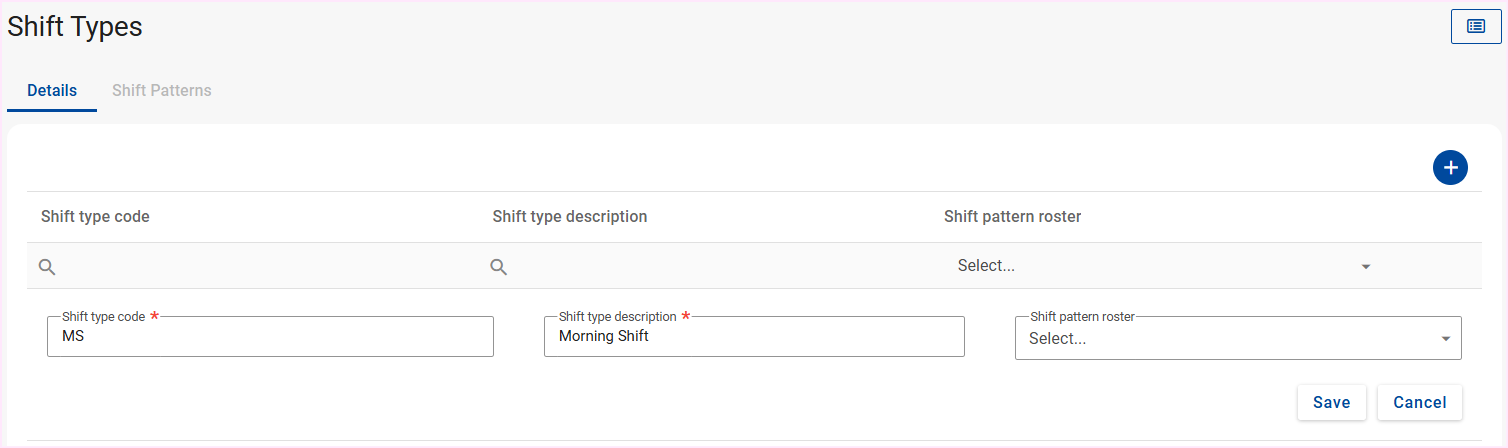Click the Shift type code field containing MS
Image resolution: width=1508 pixels, height=448 pixels.
[270, 337]
